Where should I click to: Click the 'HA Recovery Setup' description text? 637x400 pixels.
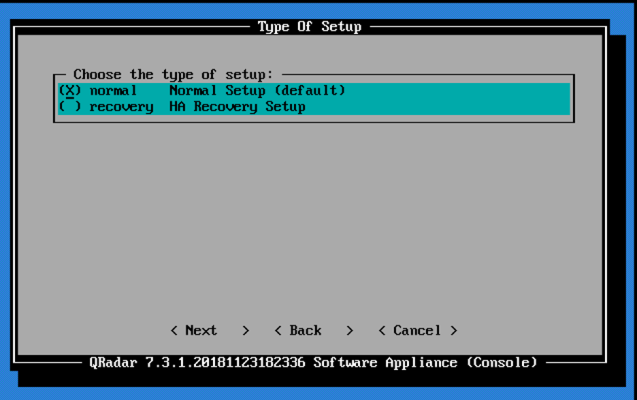237,107
